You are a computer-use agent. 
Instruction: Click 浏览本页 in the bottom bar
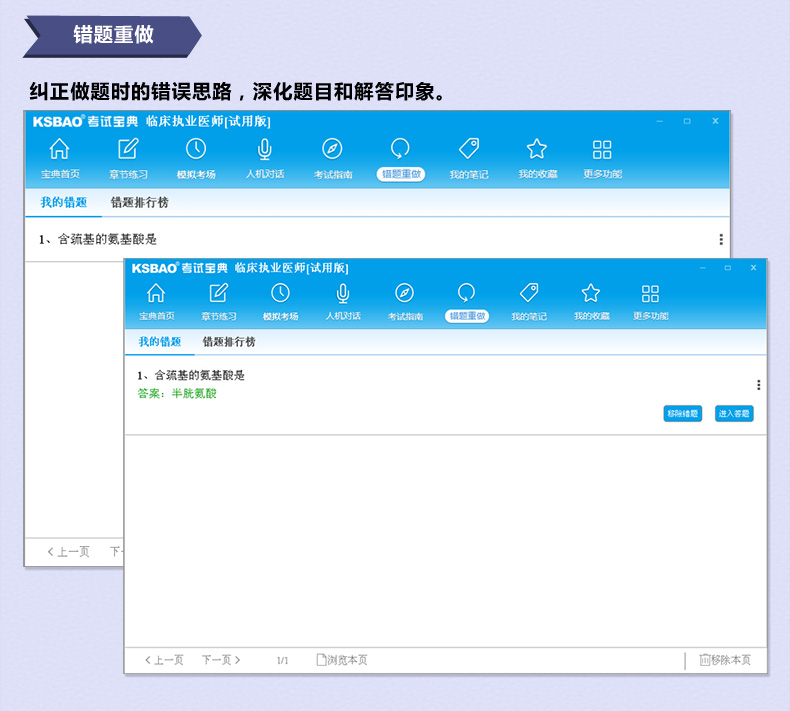tap(342, 660)
